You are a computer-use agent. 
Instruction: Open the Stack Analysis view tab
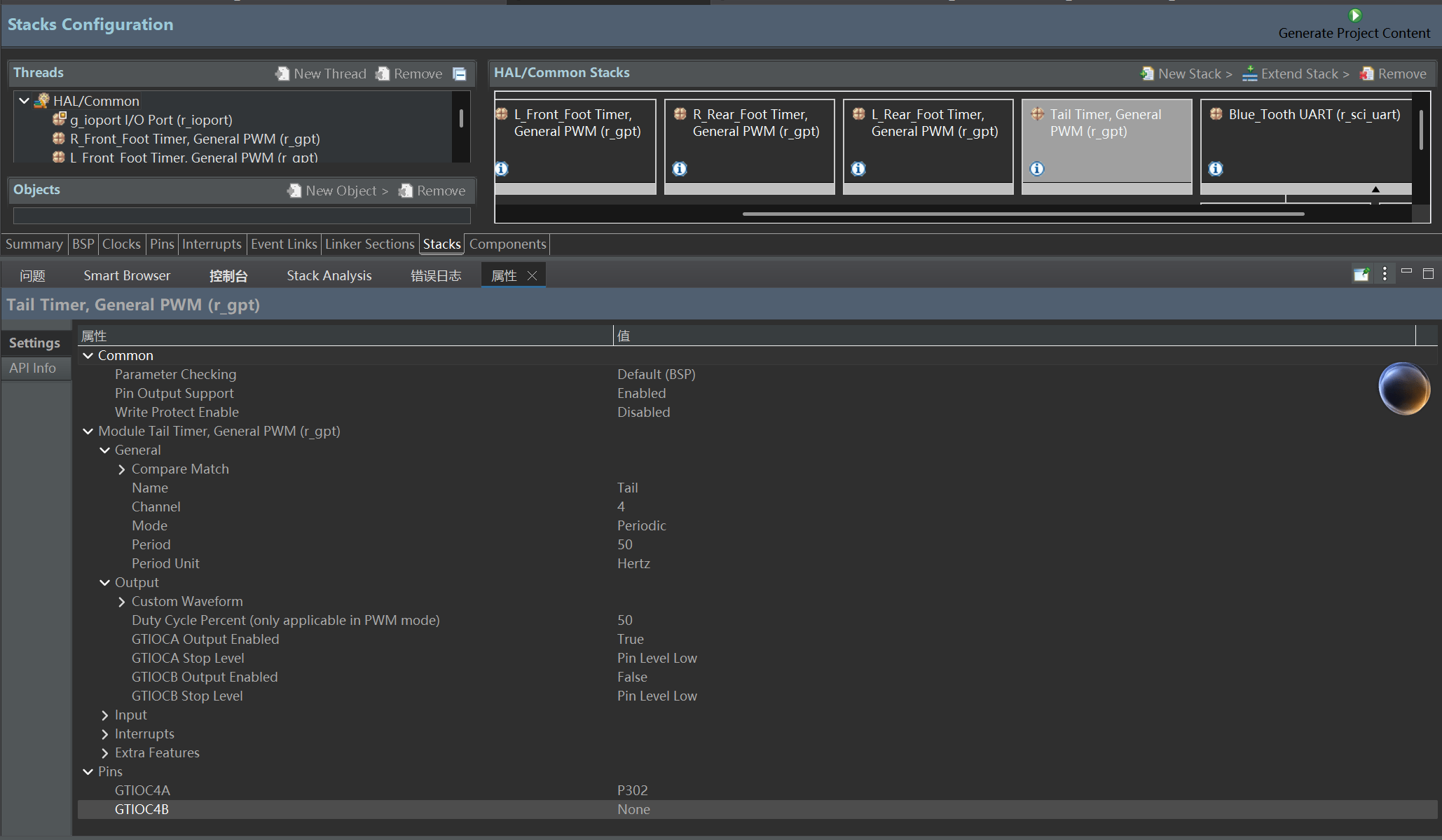[x=329, y=275]
